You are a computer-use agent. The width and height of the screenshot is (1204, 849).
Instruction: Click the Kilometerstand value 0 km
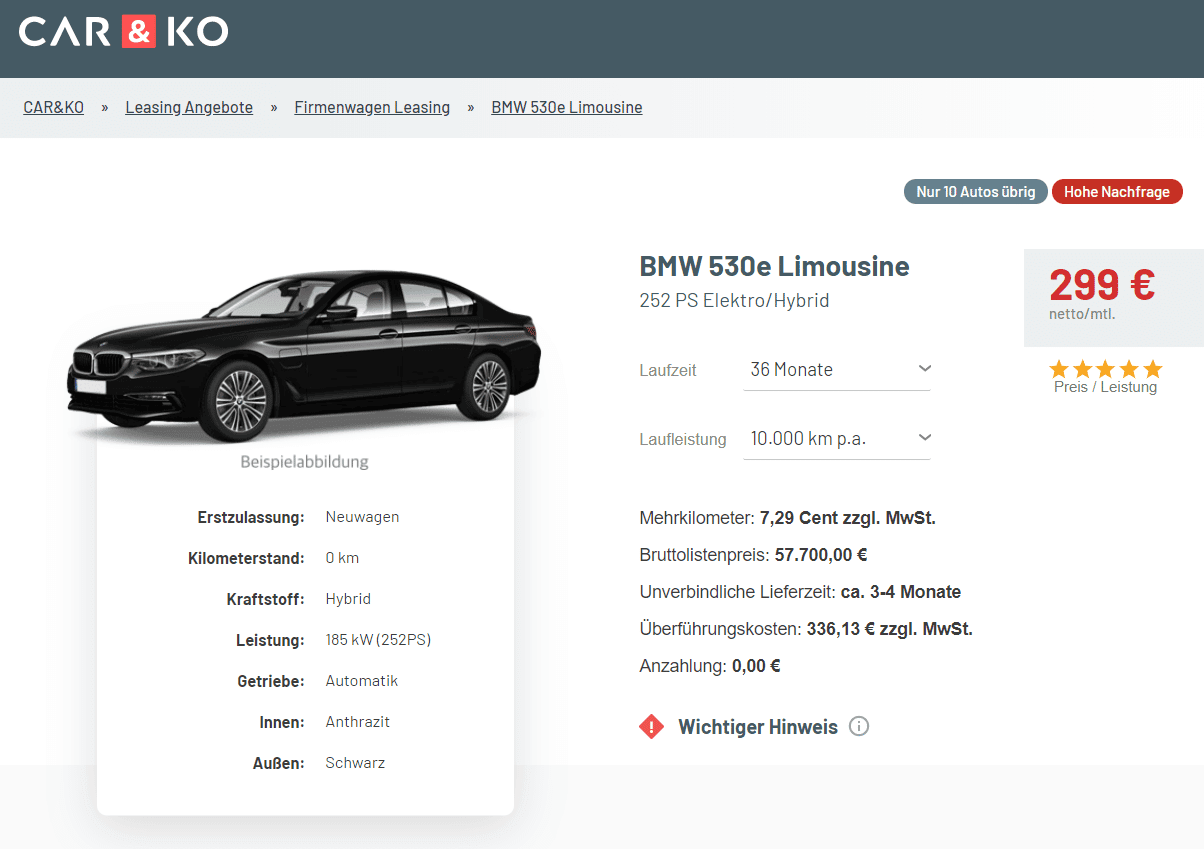coord(342,558)
